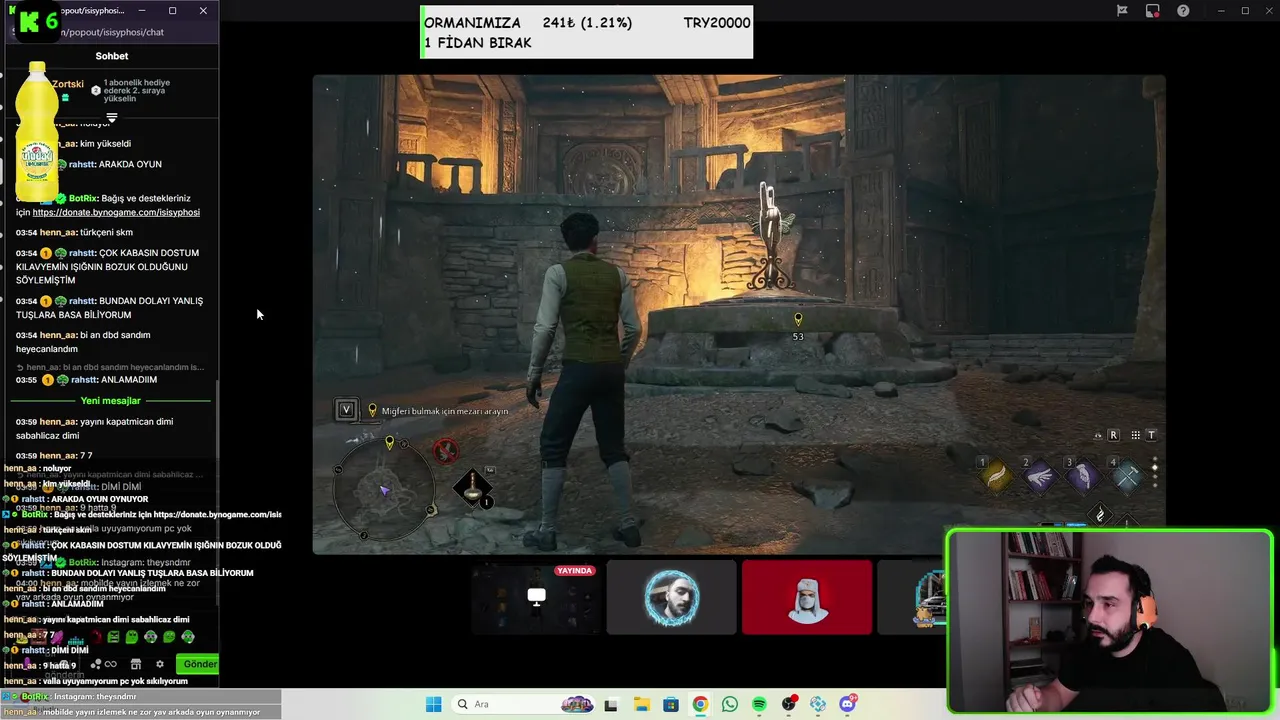
Task: Click the donation goal progress banner
Action: coord(586,32)
